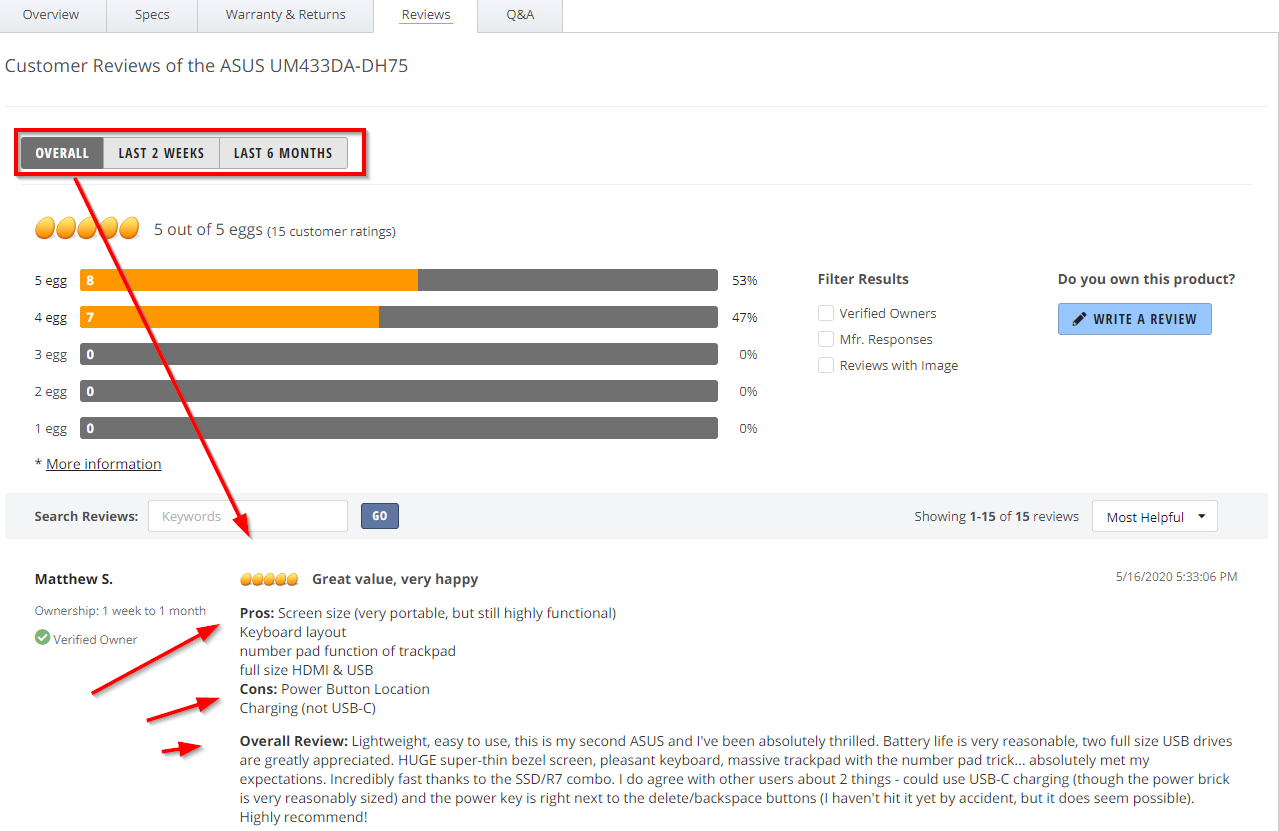
Task: Focus the Search Reviews keywords field
Action: pyautogui.click(x=248, y=516)
